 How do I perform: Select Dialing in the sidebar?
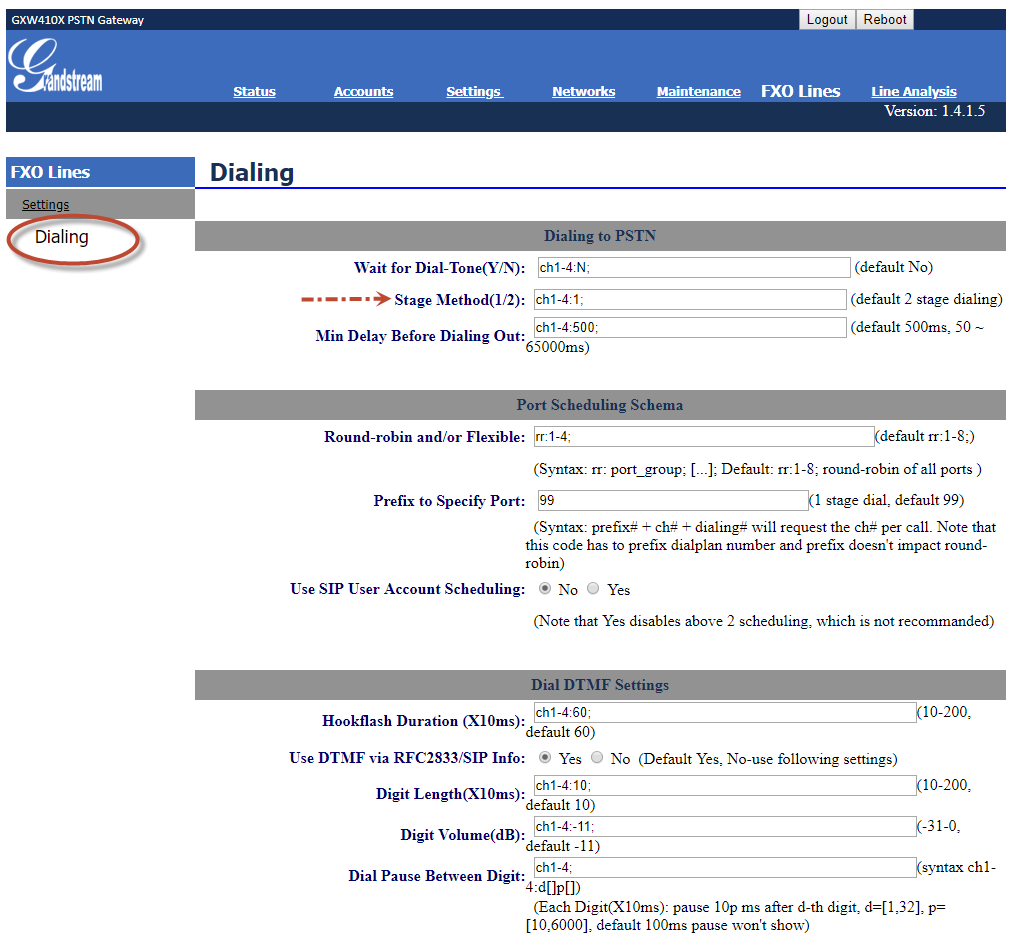click(x=61, y=237)
